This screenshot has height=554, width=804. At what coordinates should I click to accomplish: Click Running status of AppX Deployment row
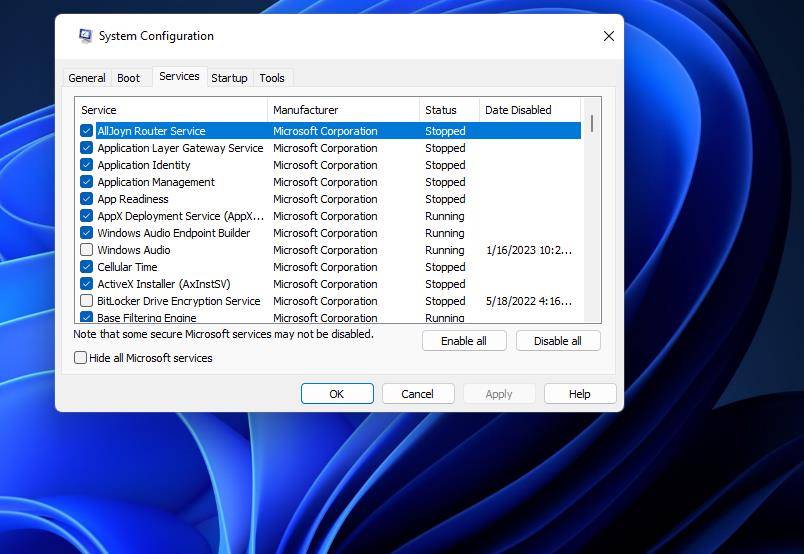(445, 216)
